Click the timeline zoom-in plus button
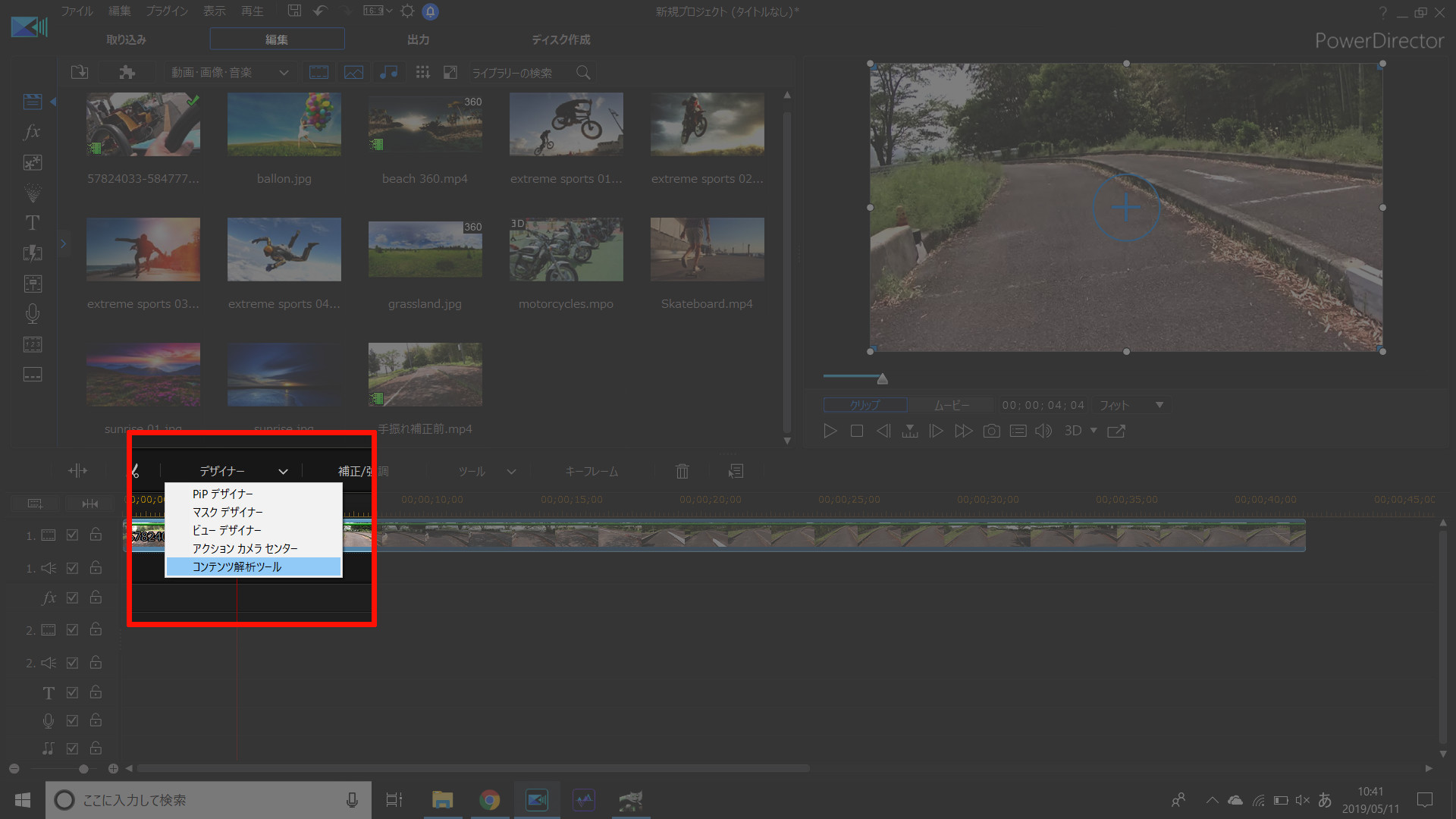 click(x=113, y=768)
